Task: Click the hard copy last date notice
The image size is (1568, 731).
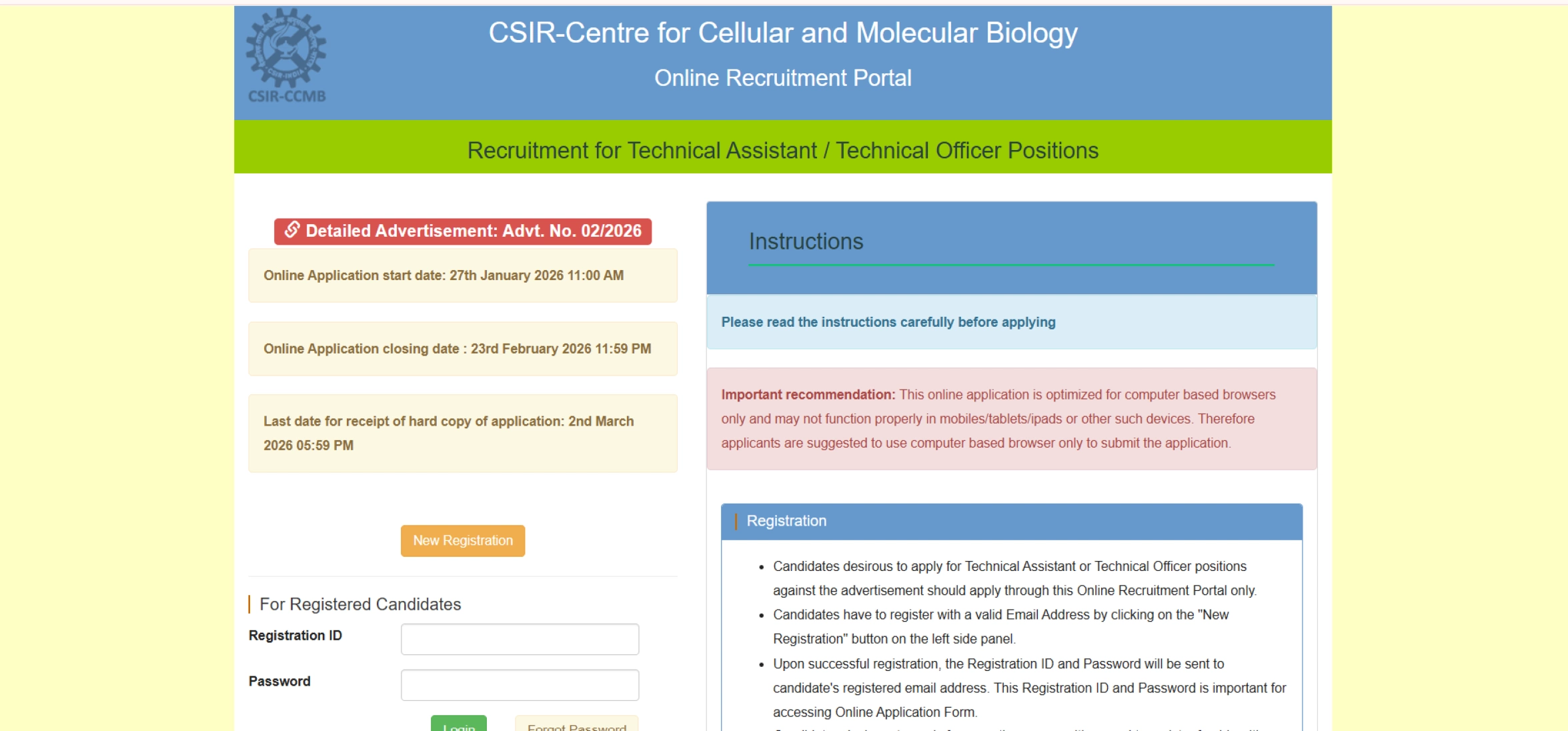Action: (x=462, y=433)
